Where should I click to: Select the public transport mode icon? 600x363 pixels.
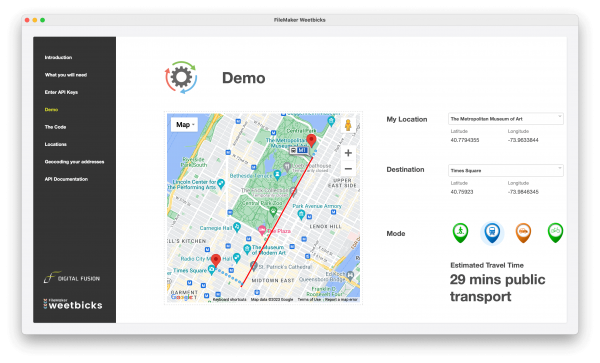(492, 233)
